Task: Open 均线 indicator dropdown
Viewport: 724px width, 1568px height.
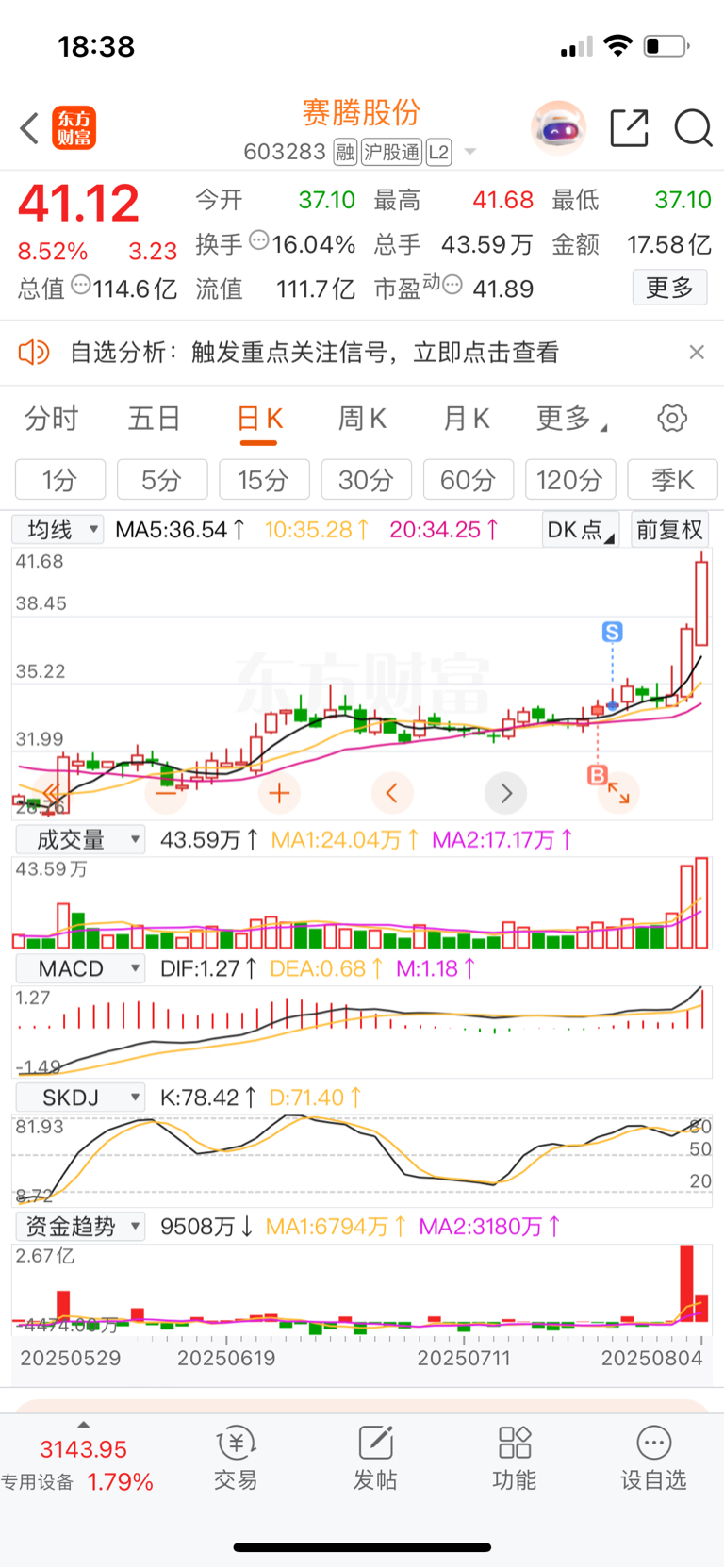Action: coord(58,529)
